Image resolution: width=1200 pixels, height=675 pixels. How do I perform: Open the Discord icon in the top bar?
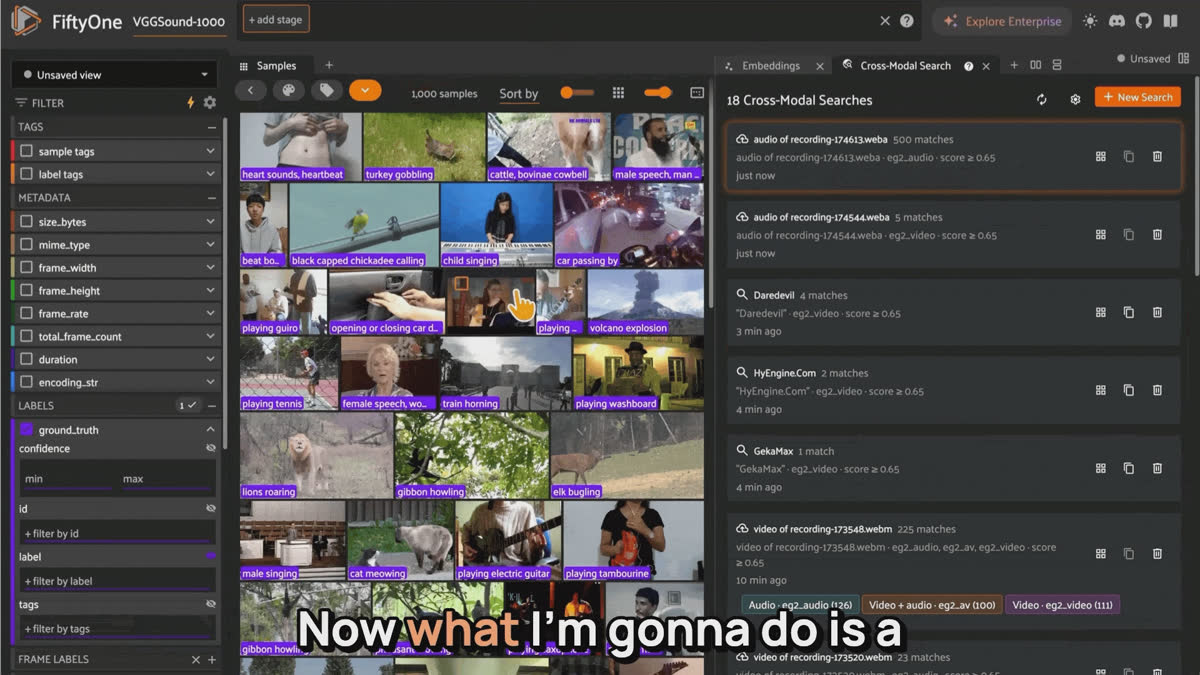[1117, 21]
